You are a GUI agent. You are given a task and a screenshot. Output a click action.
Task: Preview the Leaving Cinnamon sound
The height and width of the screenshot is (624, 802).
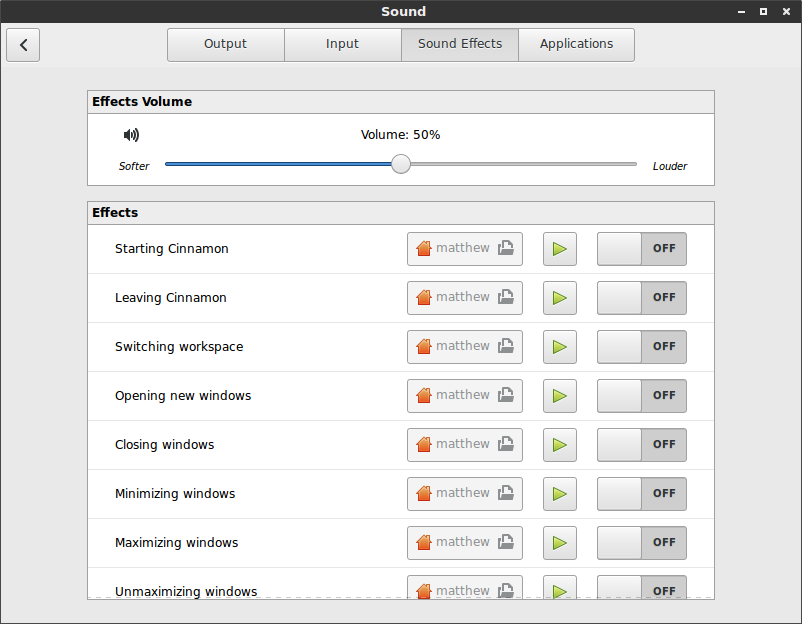(x=560, y=298)
